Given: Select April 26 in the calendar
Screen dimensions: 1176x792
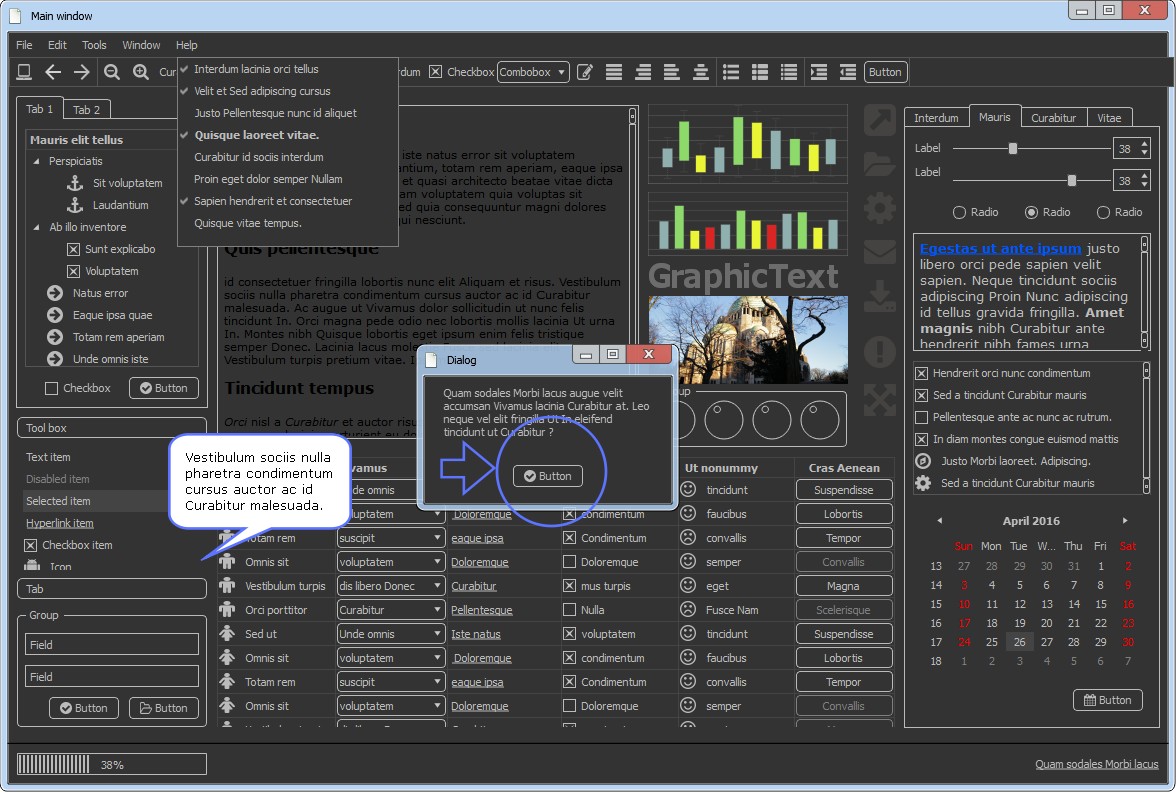Looking at the screenshot, I should click(x=1019, y=642).
